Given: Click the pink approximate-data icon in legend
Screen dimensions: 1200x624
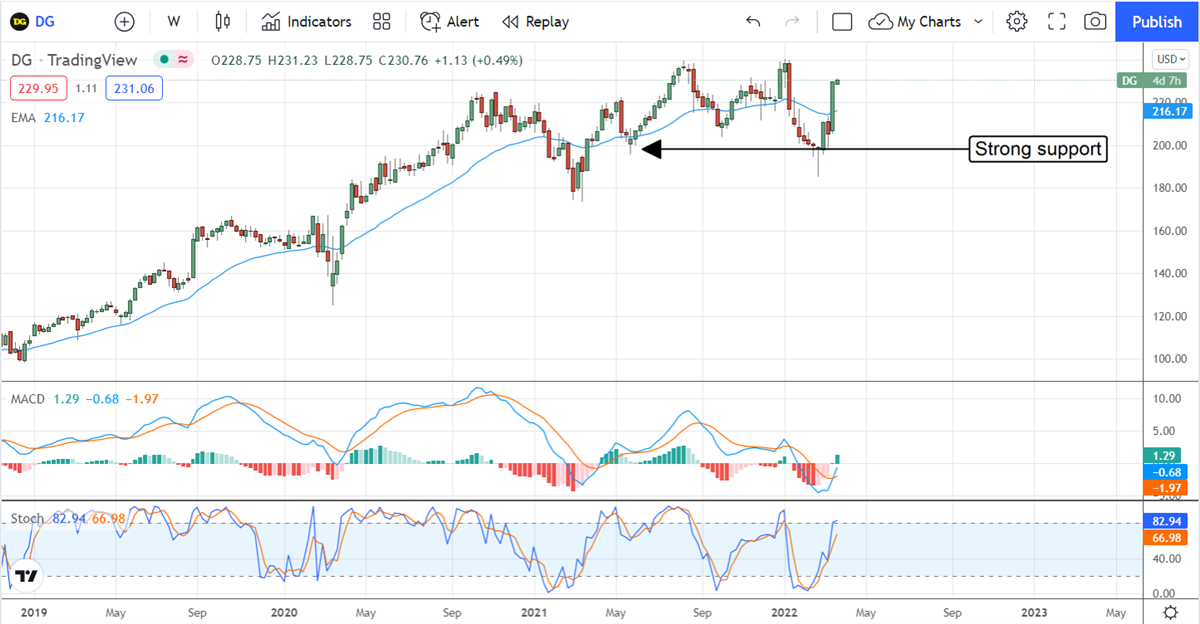Looking at the screenshot, I should pos(183,60).
